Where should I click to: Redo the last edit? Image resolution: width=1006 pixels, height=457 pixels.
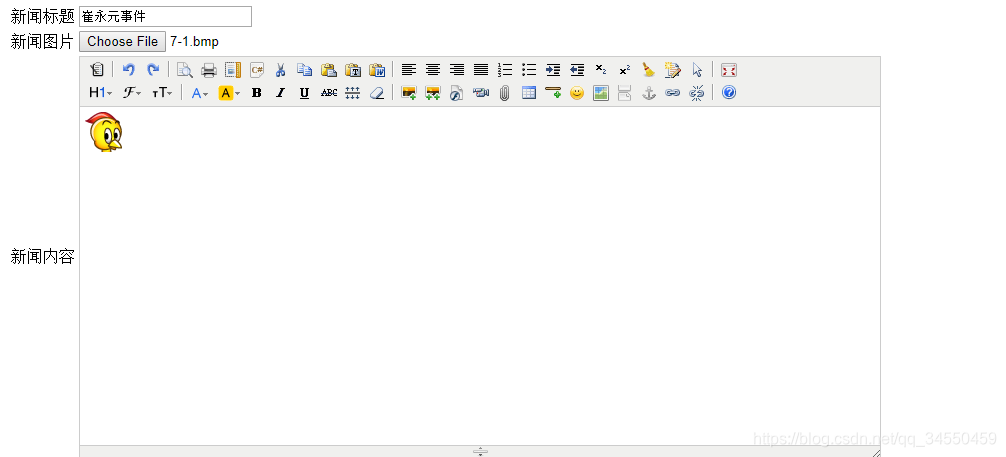(153, 70)
